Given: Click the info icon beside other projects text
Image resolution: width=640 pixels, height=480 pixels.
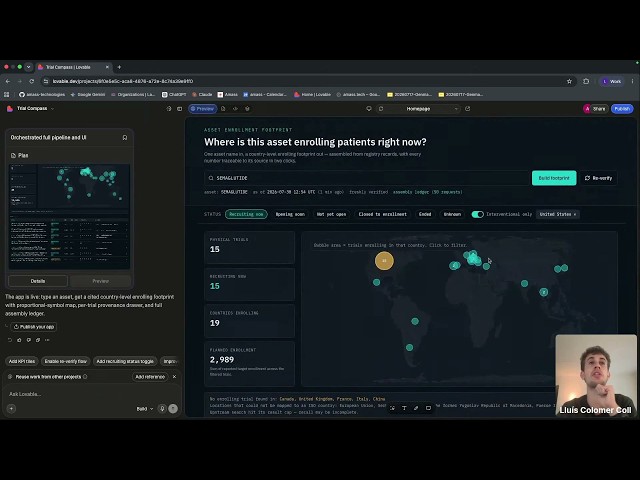Looking at the screenshot, I should (x=85, y=376).
